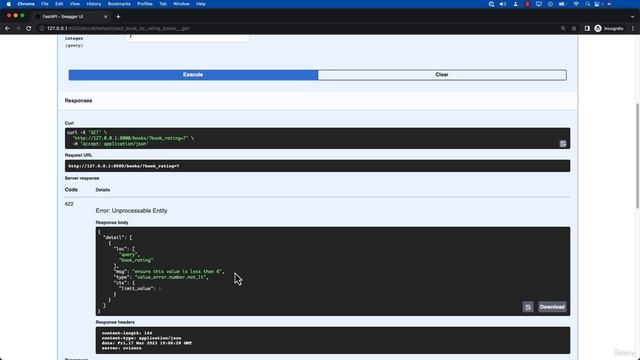Click the 'Responses' section heading

[78, 100]
